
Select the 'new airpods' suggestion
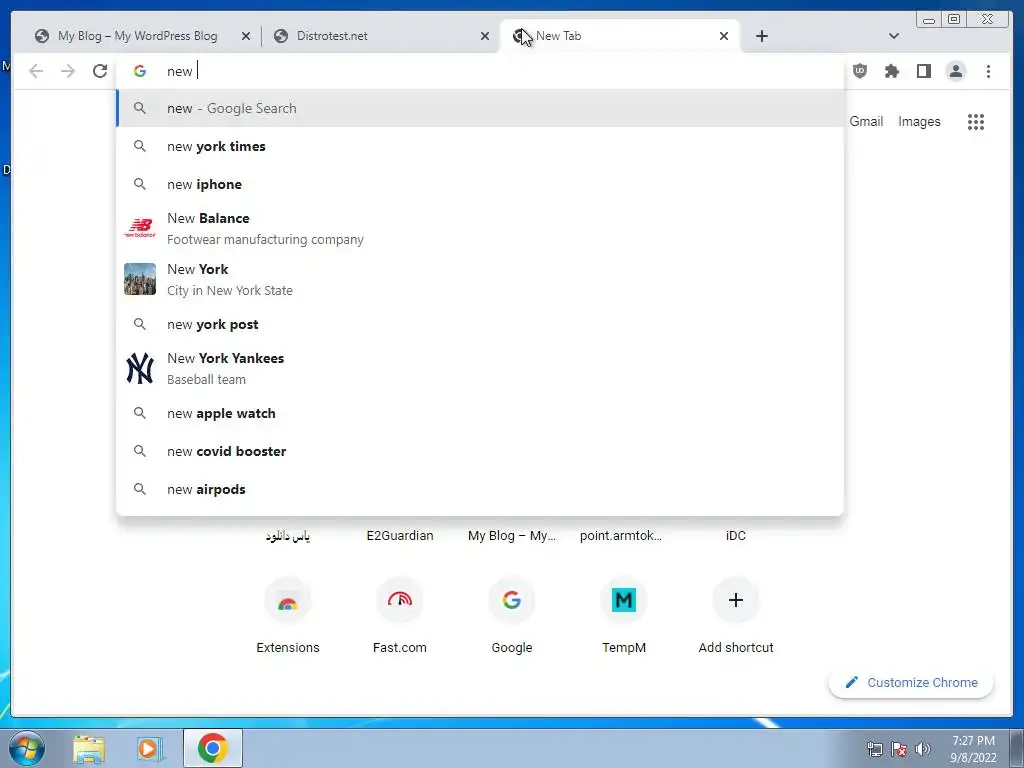pos(480,489)
